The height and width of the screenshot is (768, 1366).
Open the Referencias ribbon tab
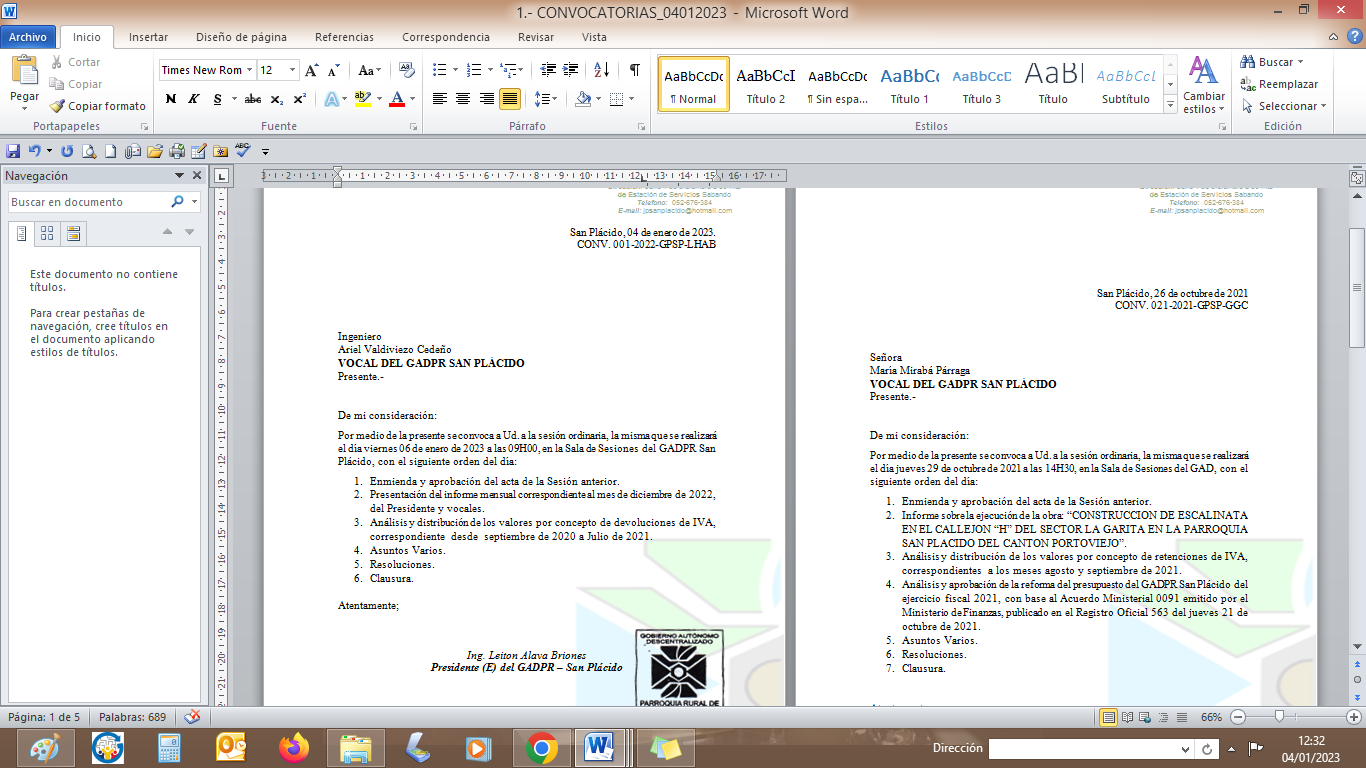click(x=344, y=37)
